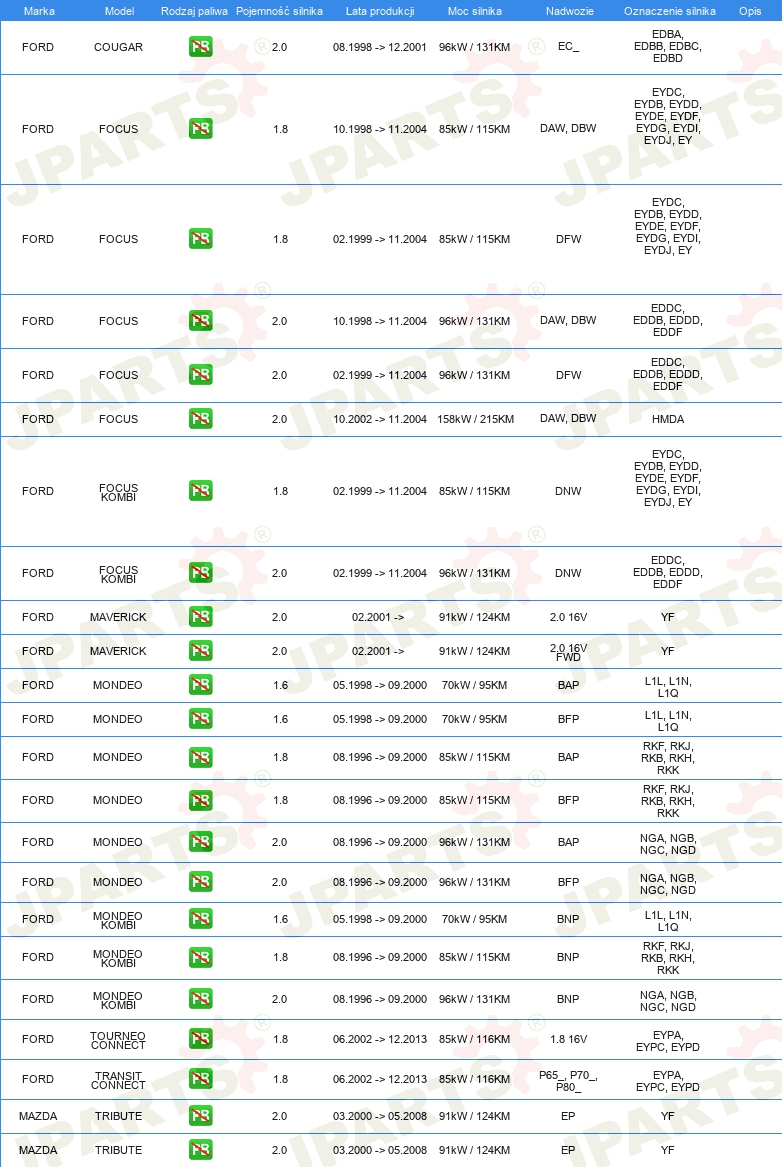Click the petrol icon for Maverick 2.0 16V FWD
Screen dimensions: 782x1167
tap(201, 650)
